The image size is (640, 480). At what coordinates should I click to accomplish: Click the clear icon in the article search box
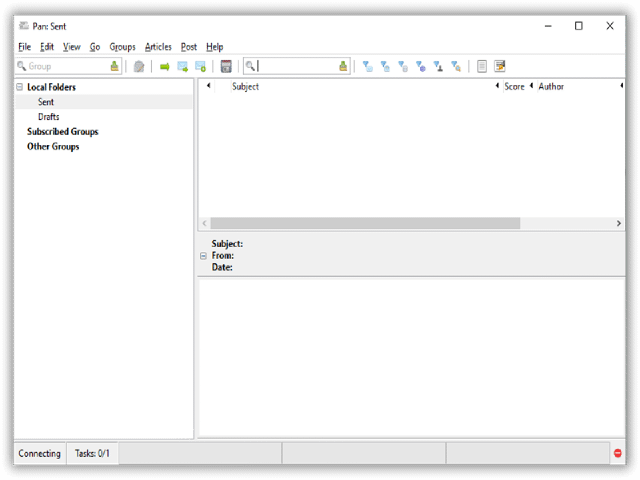(x=343, y=66)
